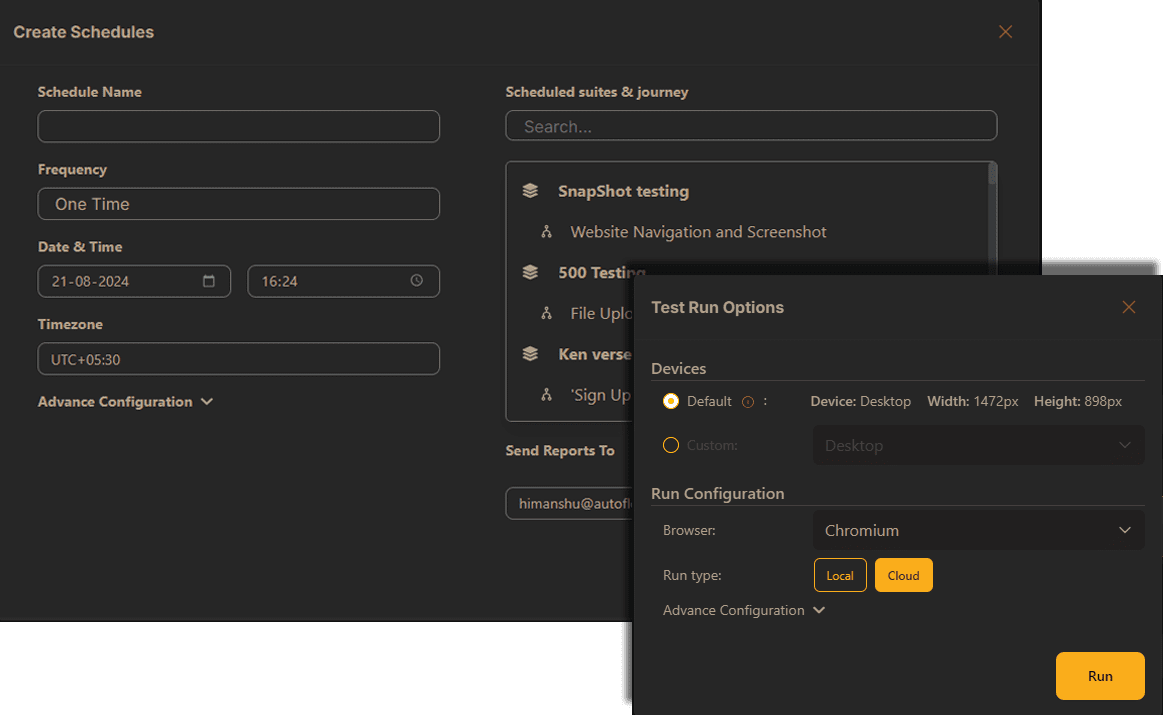Open the Browser Chromium dropdown
Image resolution: width=1163 pixels, height=715 pixels.
tap(978, 530)
